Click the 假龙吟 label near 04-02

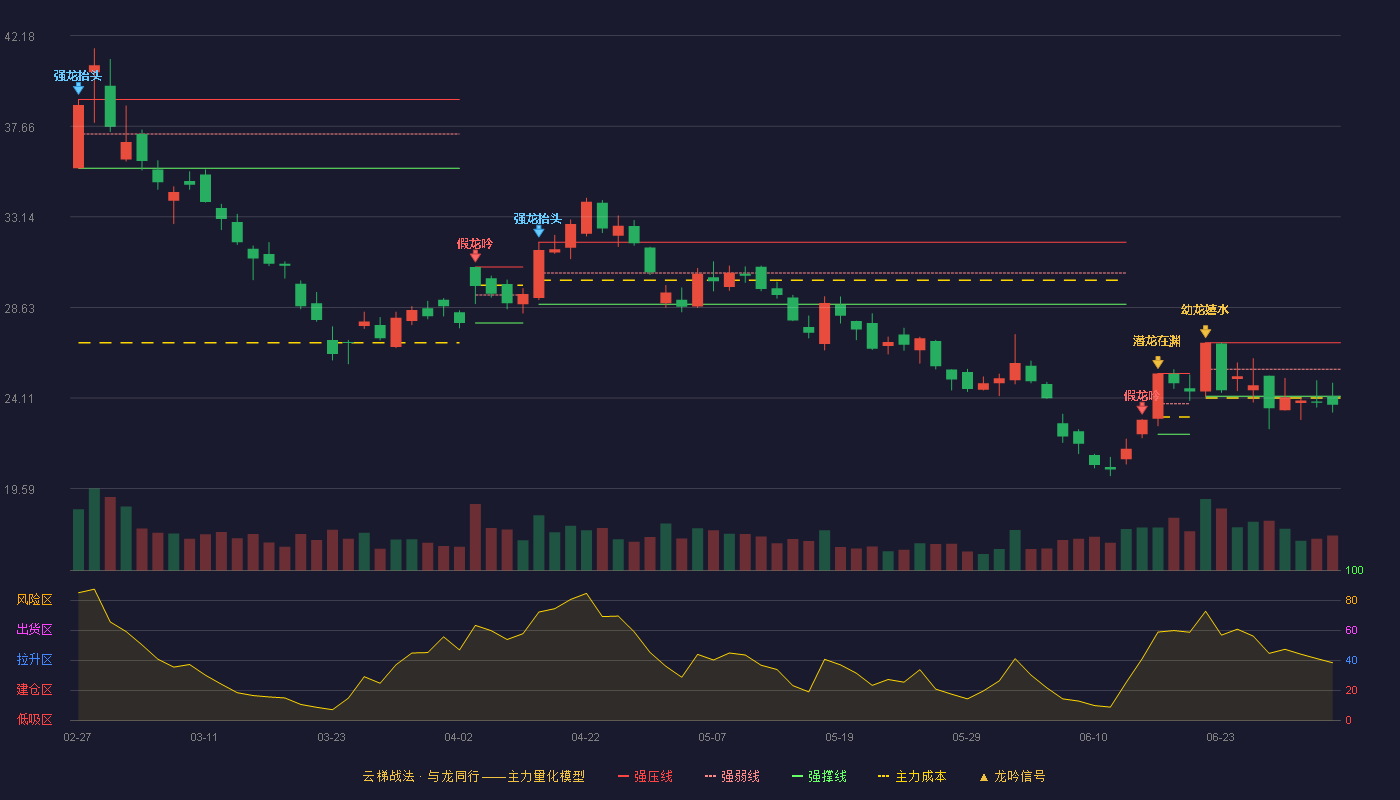[x=475, y=244]
